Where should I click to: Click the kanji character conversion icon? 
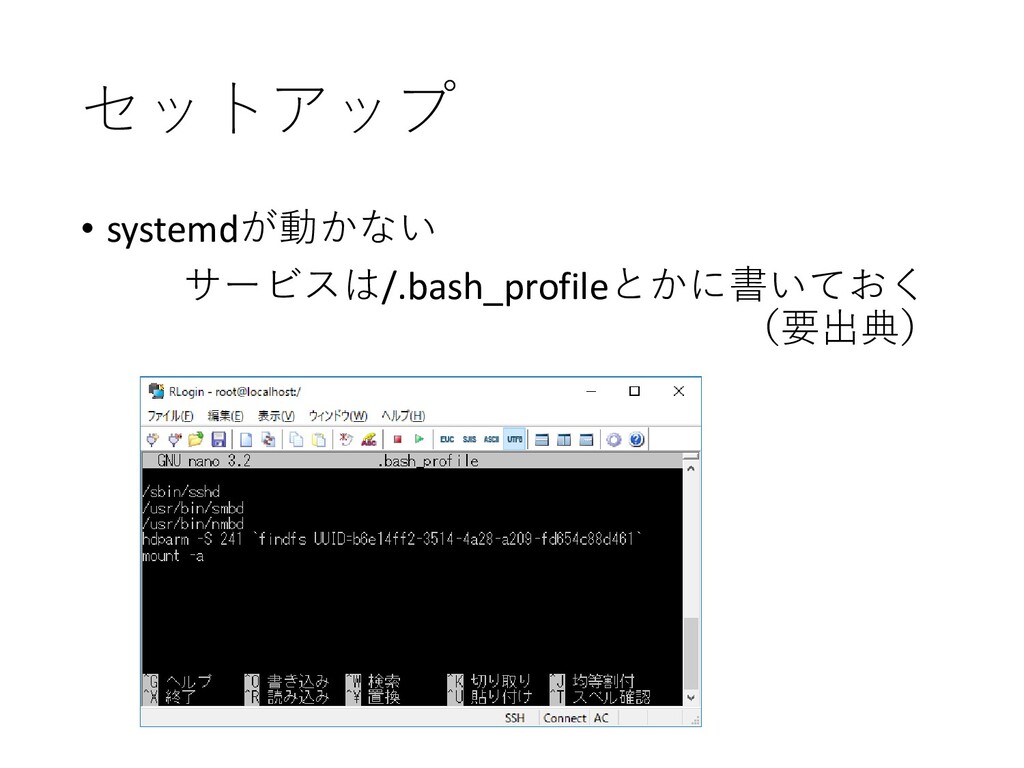coord(346,440)
